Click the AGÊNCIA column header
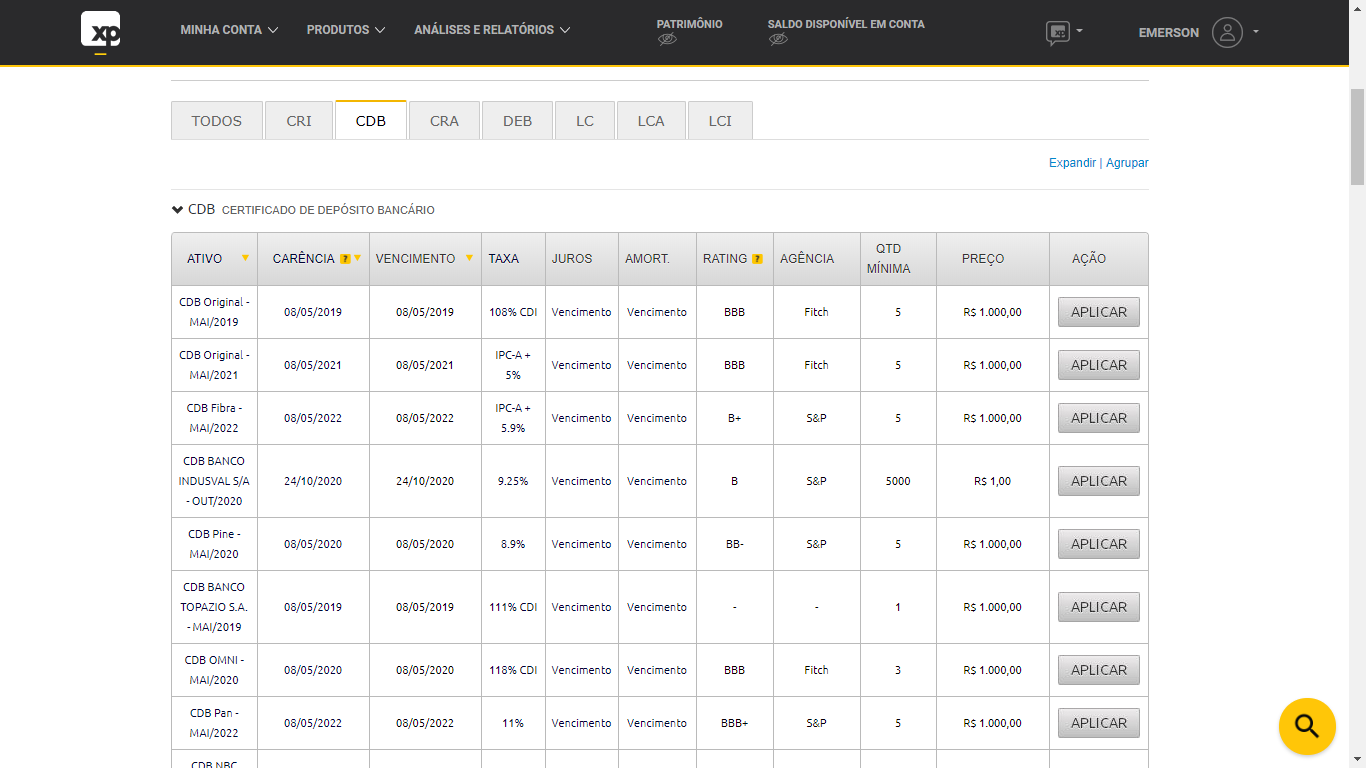Viewport: 1366px width, 768px height. (x=816, y=259)
